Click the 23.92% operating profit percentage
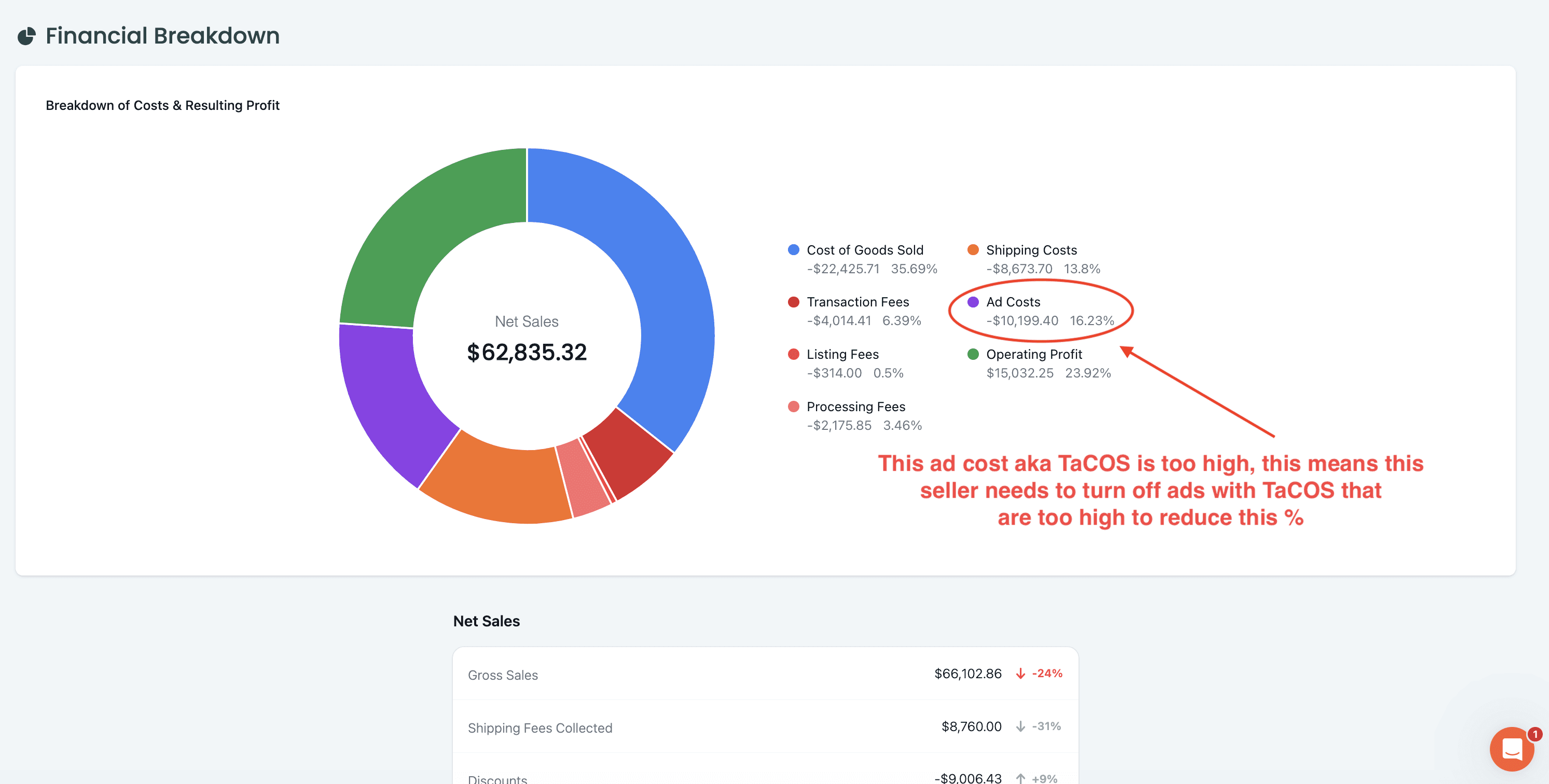This screenshot has height=784, width=1549. pos(1088,373)
